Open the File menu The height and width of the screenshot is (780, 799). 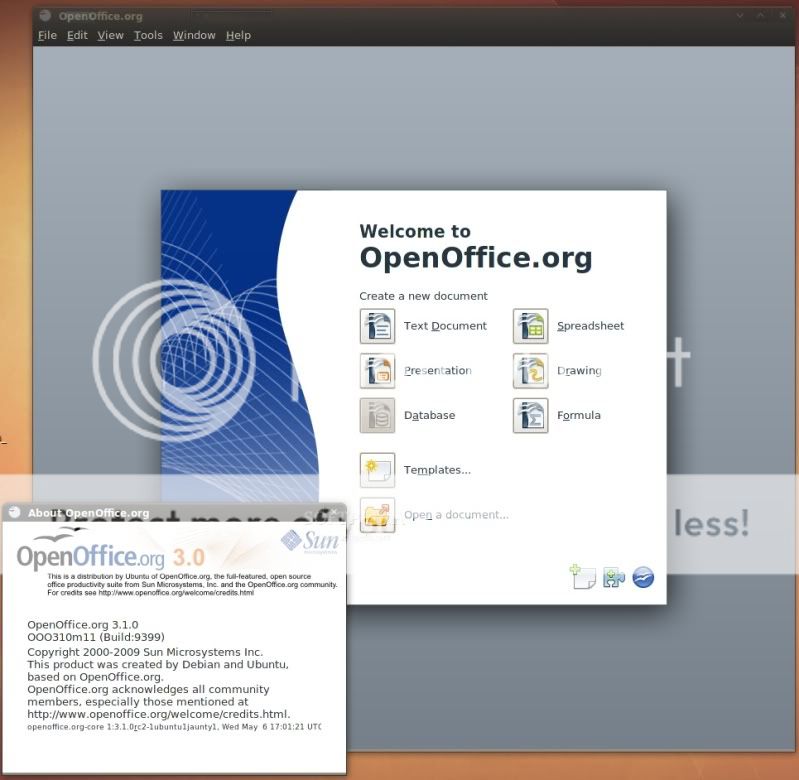pyautogui.click(x=47, y=35)
